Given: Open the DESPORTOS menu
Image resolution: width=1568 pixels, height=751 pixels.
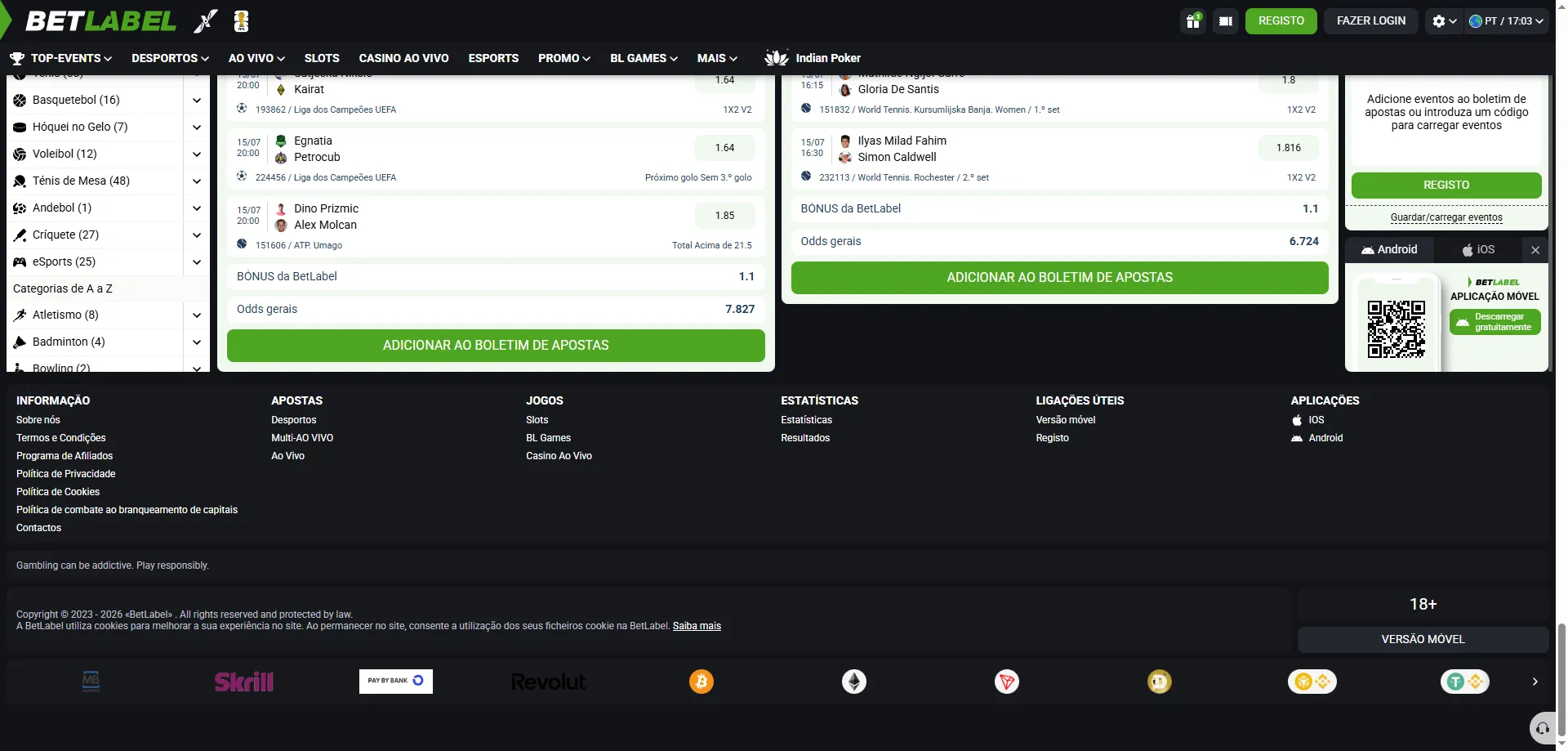Looking at the screenshot, I should pyautogui.click(x=170, y=58).
